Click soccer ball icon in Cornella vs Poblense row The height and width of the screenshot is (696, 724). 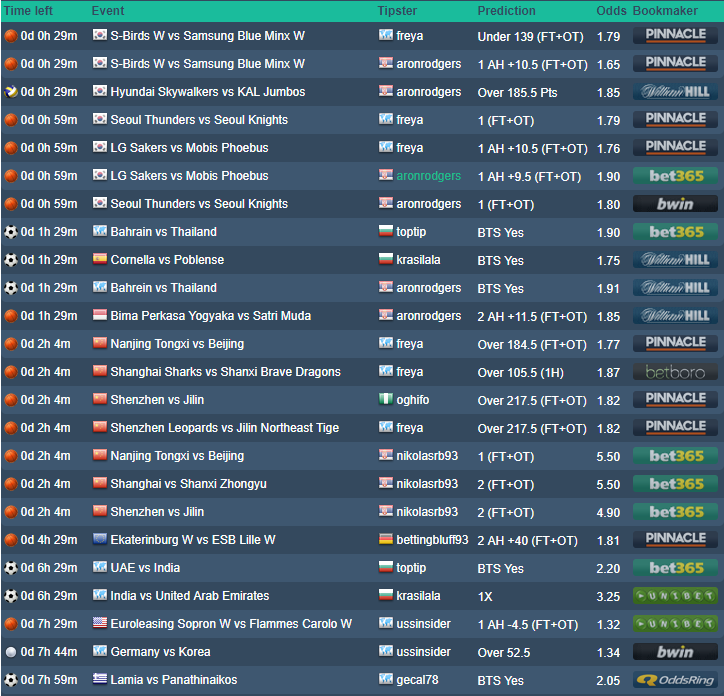click(x=11, y=260)
